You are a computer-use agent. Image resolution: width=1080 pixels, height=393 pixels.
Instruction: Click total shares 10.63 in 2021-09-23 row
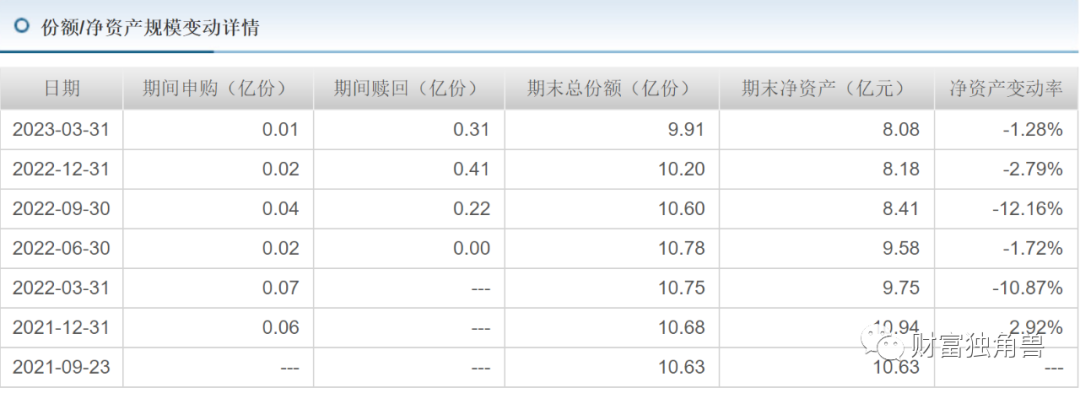point(682,367)
